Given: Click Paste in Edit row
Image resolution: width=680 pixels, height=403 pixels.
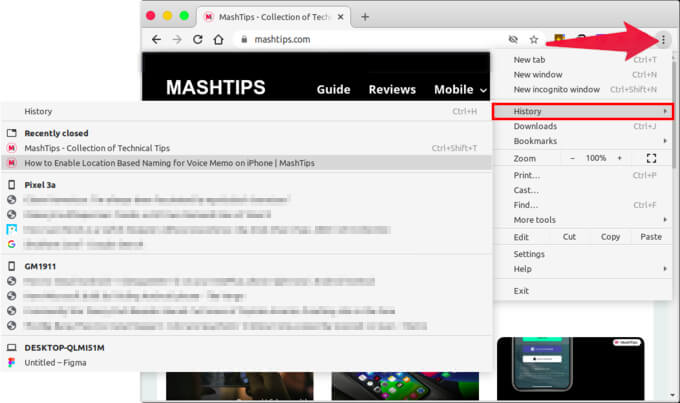Looking at the screenshot, I should click(x=651, y=237).
